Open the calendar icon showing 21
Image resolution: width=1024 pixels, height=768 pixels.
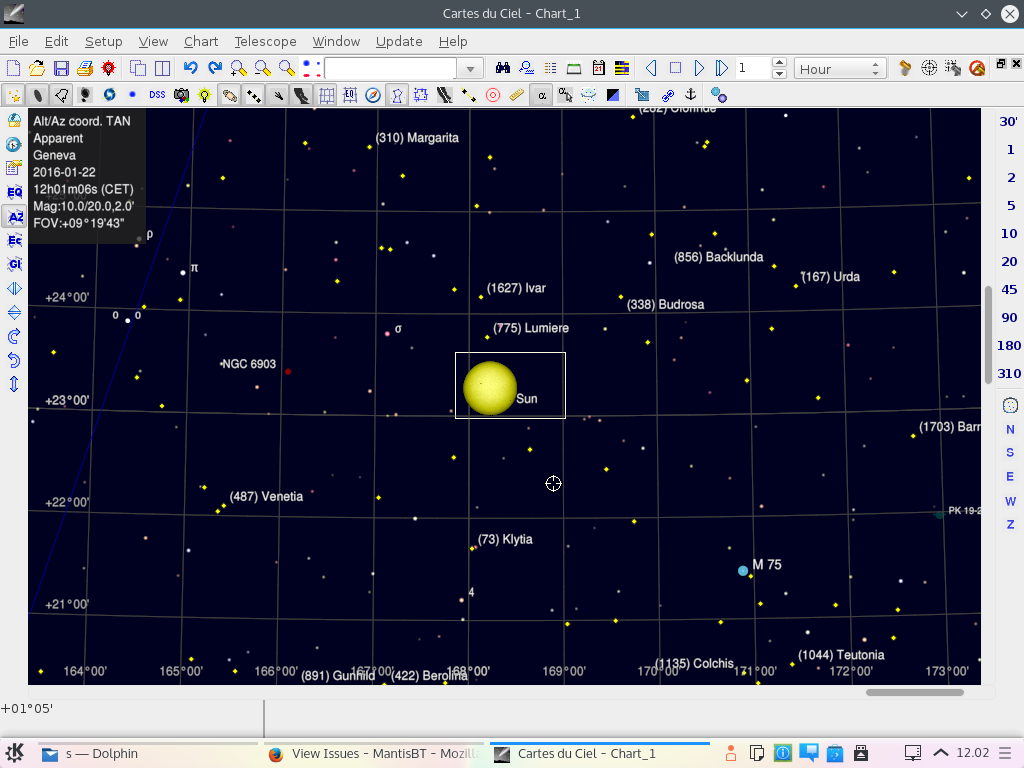598,69
